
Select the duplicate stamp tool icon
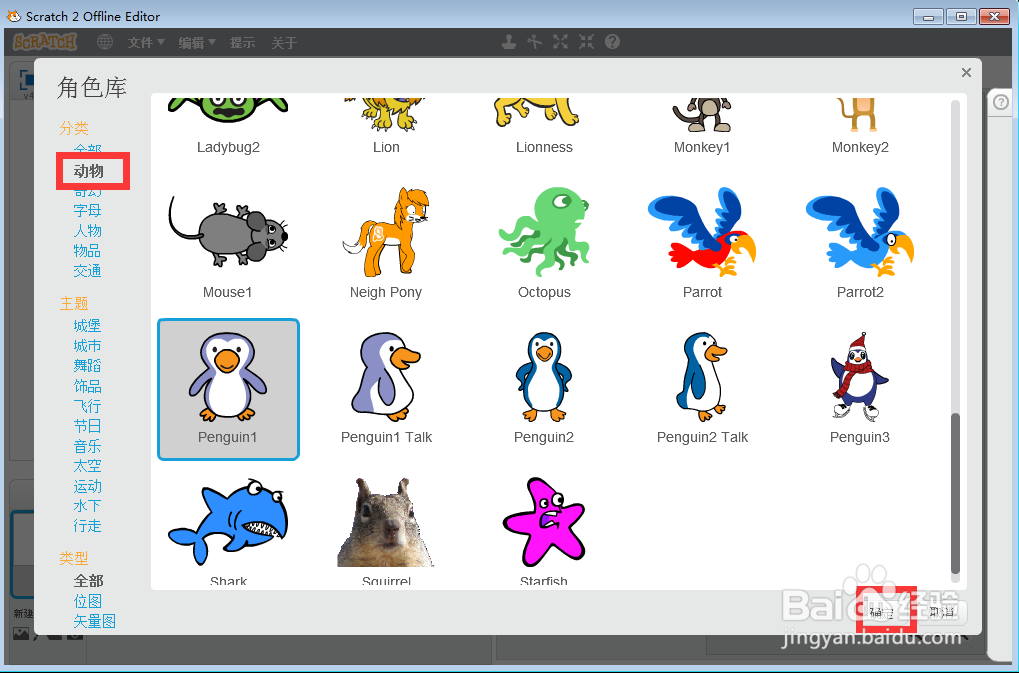[509, 42]
